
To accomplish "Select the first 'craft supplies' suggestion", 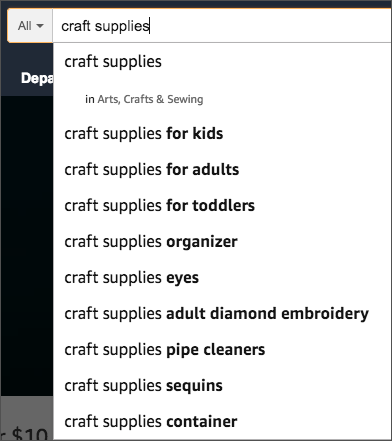I will tap(222, 62).
